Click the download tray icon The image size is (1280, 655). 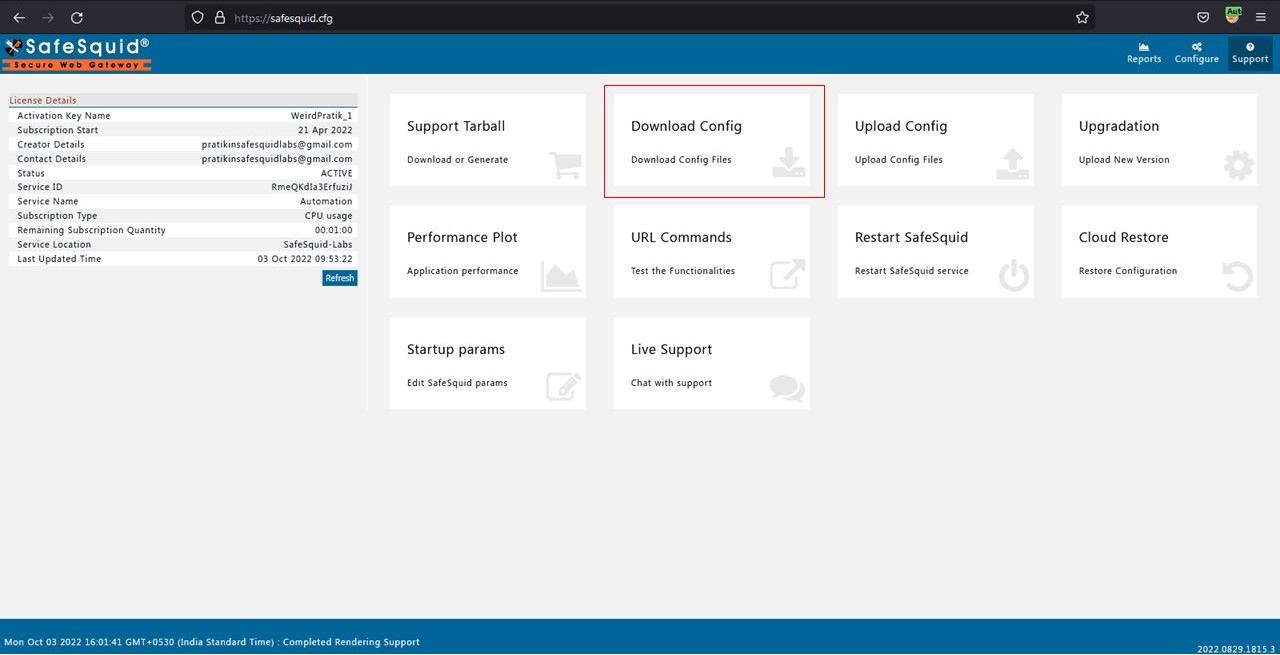[x=789, y=164]
